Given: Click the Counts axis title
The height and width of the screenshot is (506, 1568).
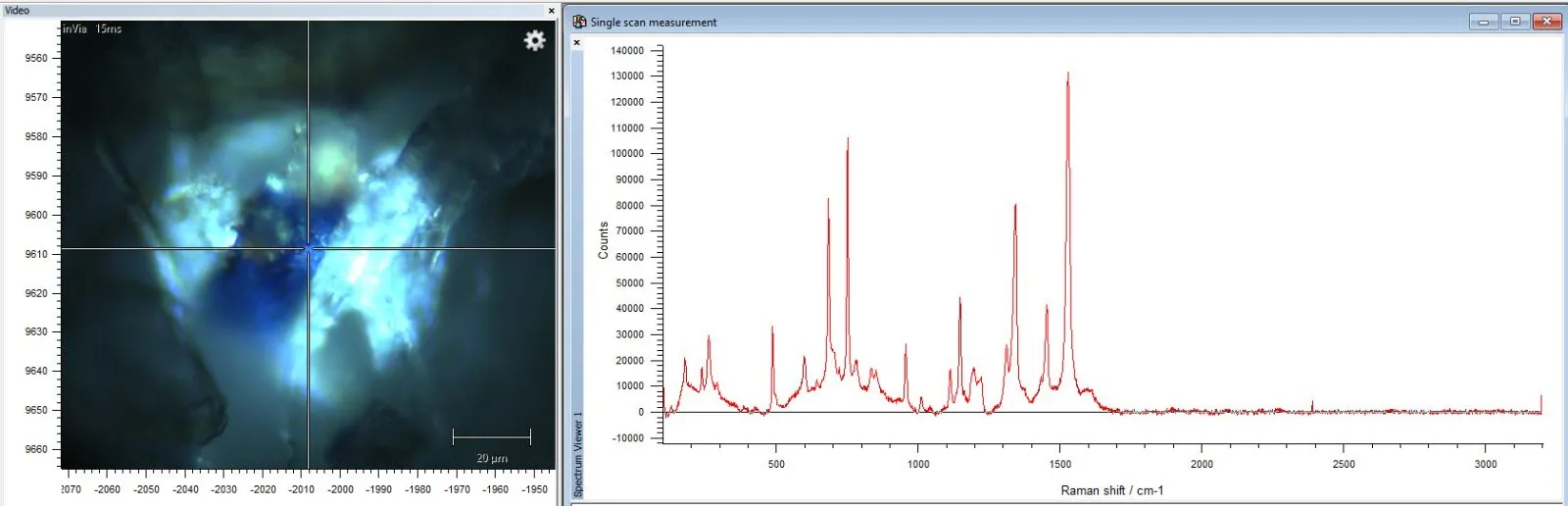Looking at the screenshot, I should pos(604,240).
